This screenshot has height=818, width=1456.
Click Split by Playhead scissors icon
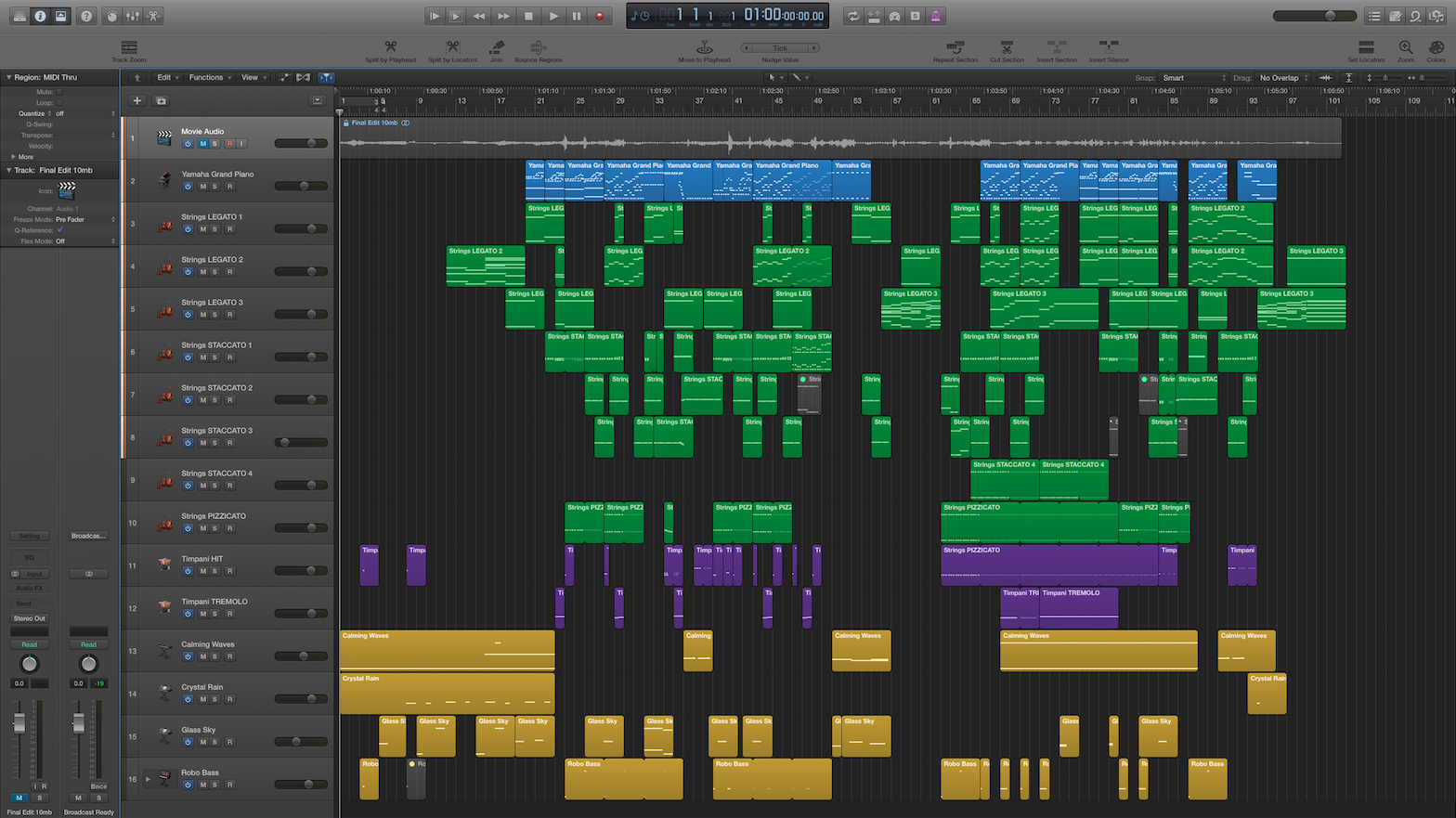click(390, 46)
